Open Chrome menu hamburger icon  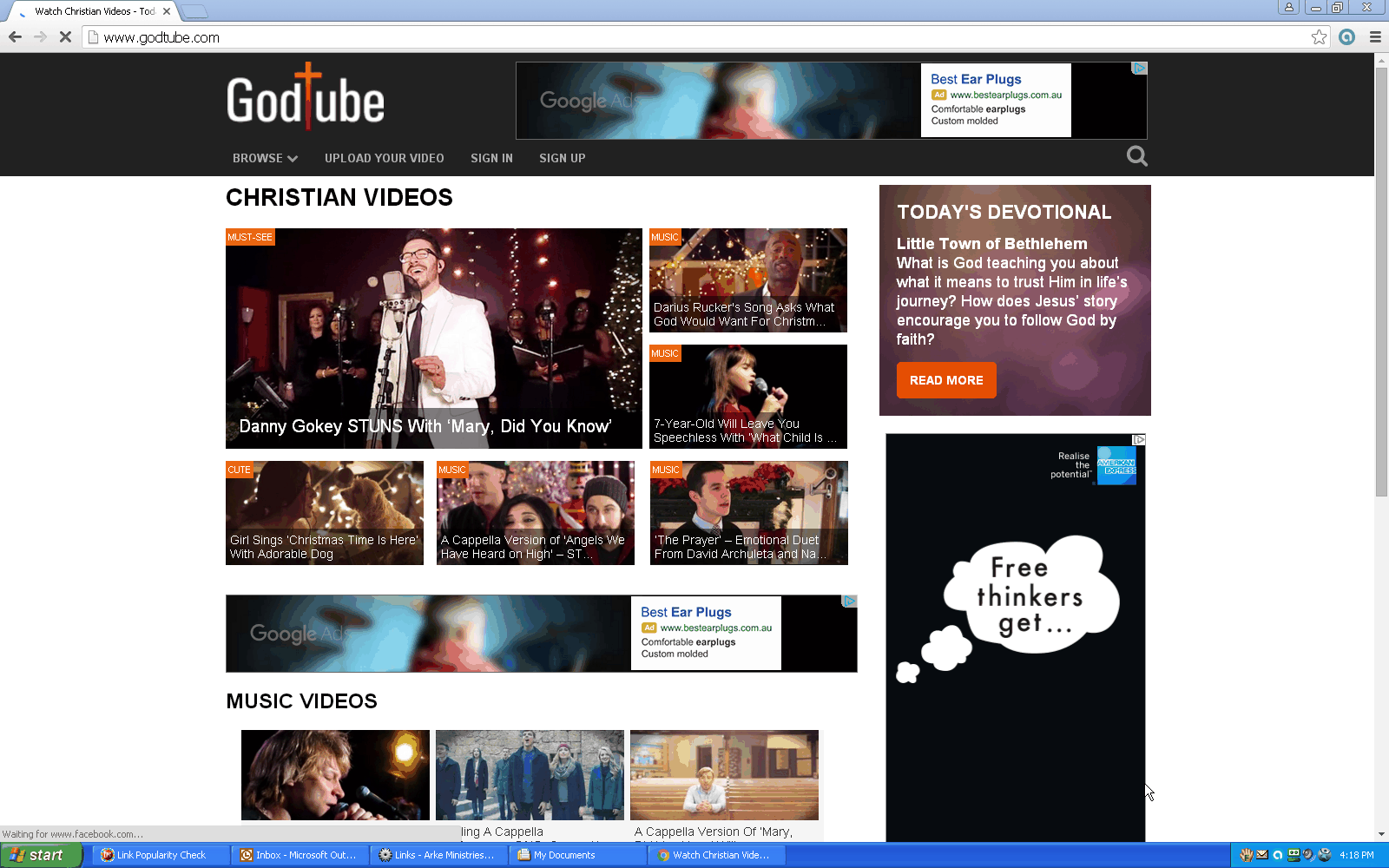point(1375,36)
